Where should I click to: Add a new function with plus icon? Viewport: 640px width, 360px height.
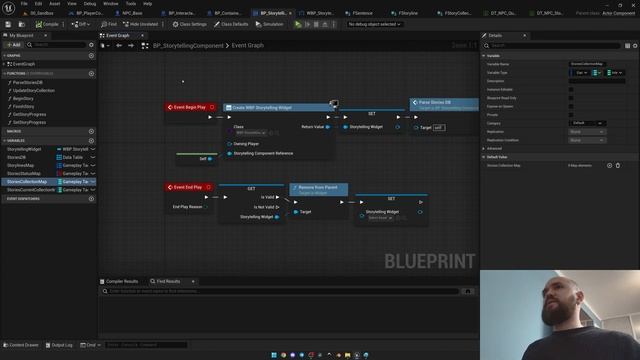pos(91,73)
